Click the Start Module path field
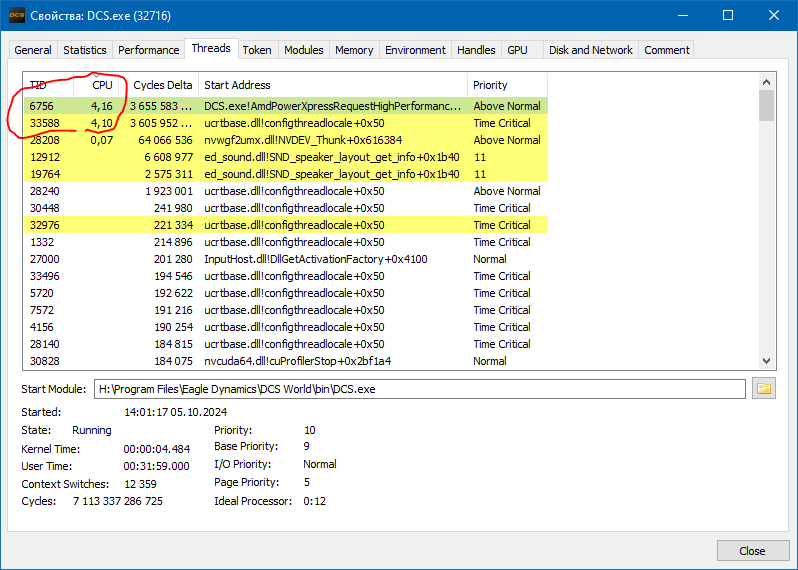The image size is (798, 570). 420,389
